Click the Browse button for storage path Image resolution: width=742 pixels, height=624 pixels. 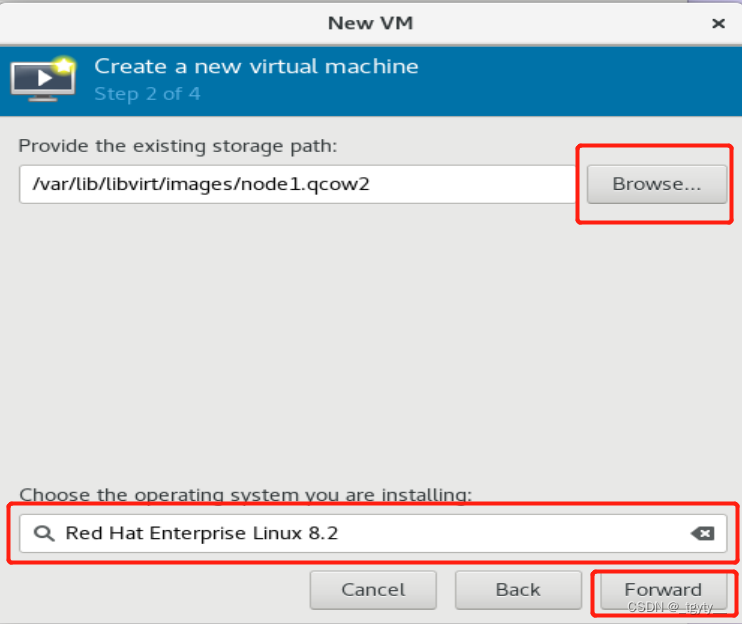(656, 184)
